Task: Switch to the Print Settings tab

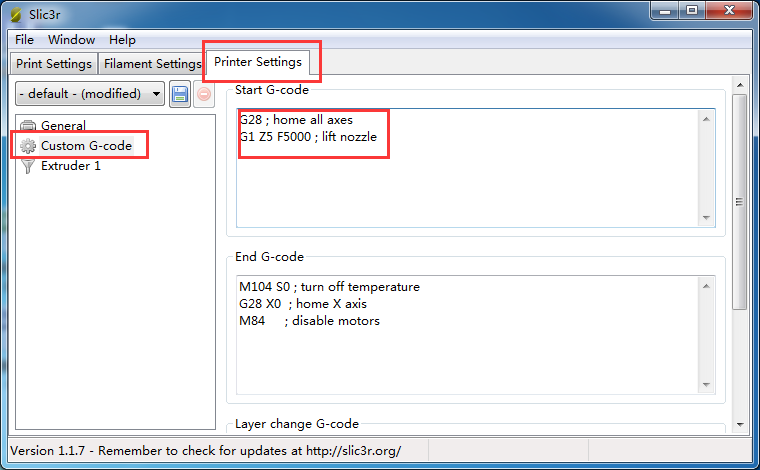Action: (54, 63)
